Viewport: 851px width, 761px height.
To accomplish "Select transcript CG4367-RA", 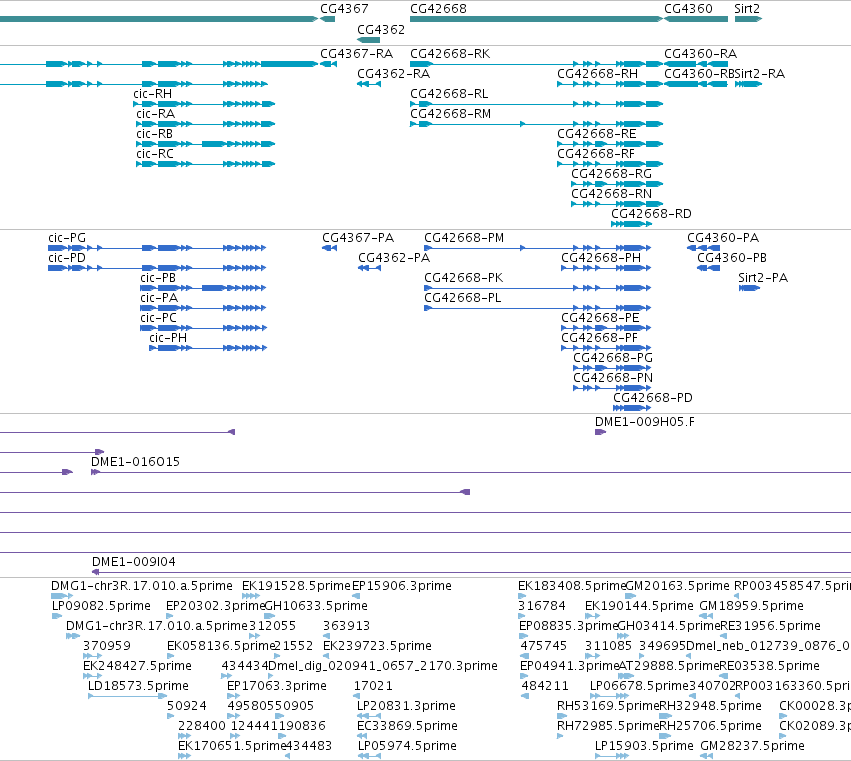I will click(357, 54).
